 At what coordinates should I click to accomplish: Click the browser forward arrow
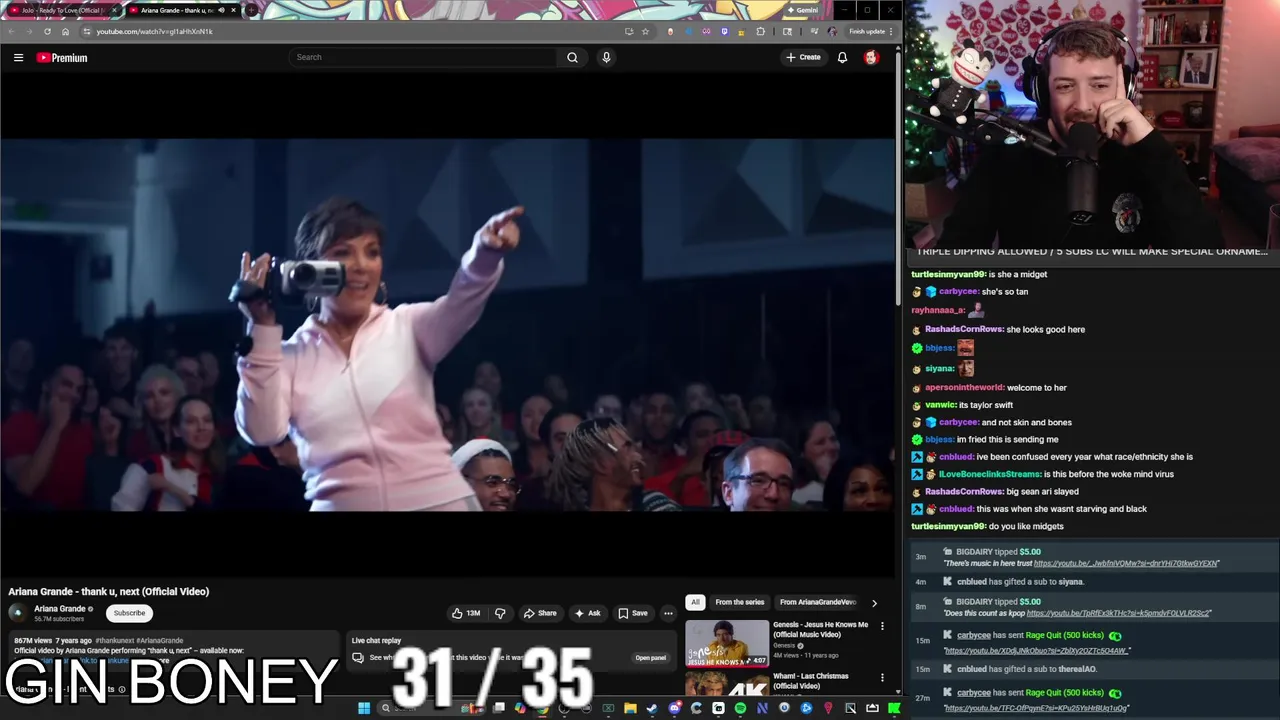tap(29, 31)
